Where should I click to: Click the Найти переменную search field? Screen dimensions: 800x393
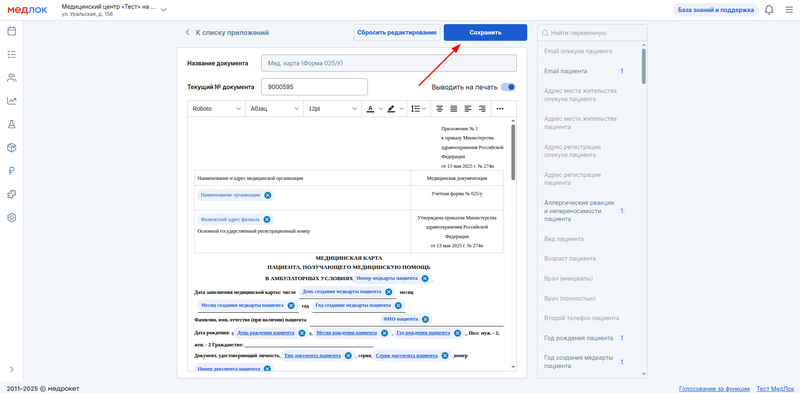click(592, 33)
